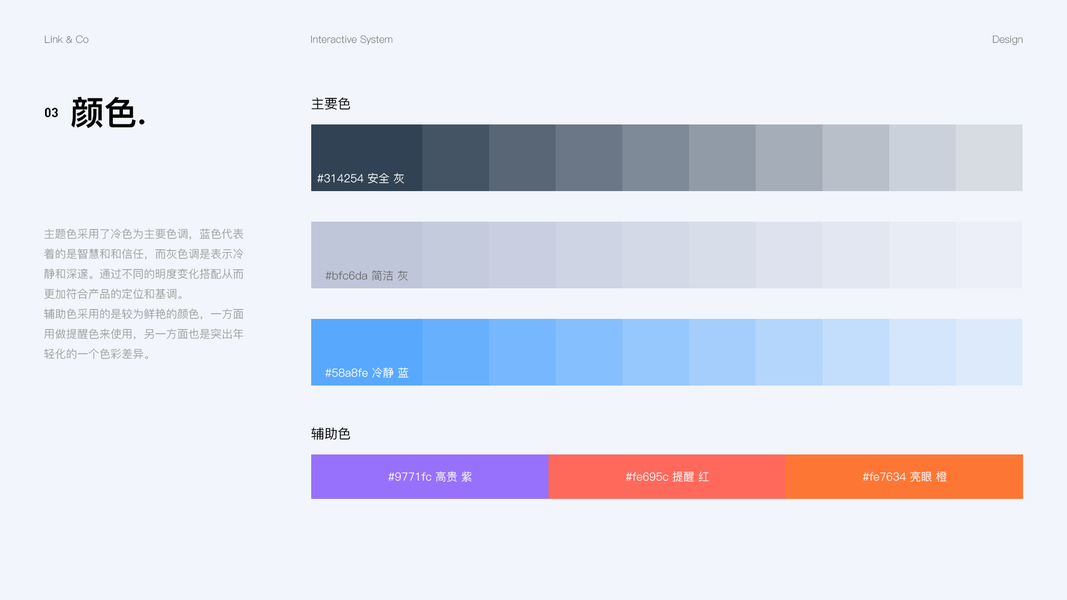Pick the lightest tint in the 简洁灰 row
This screenshot has height=600, width=1067.
point(989,255)
